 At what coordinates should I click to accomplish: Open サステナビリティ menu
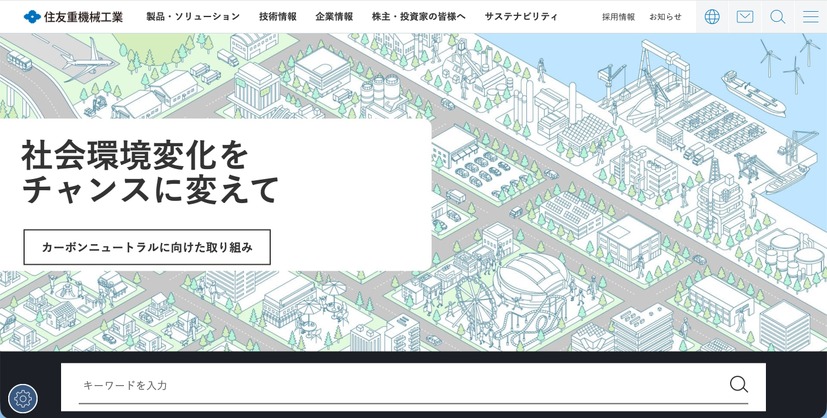coord(521,17)
